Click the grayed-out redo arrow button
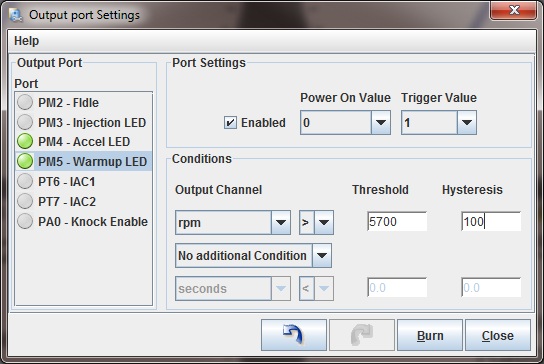 pyautogui.click(x=362, y=335)
